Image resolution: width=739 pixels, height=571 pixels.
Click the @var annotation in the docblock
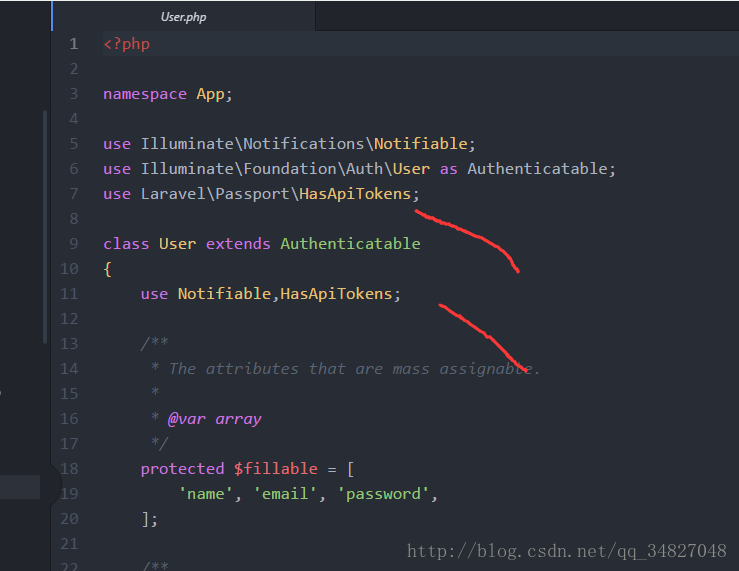pos(186,419)
